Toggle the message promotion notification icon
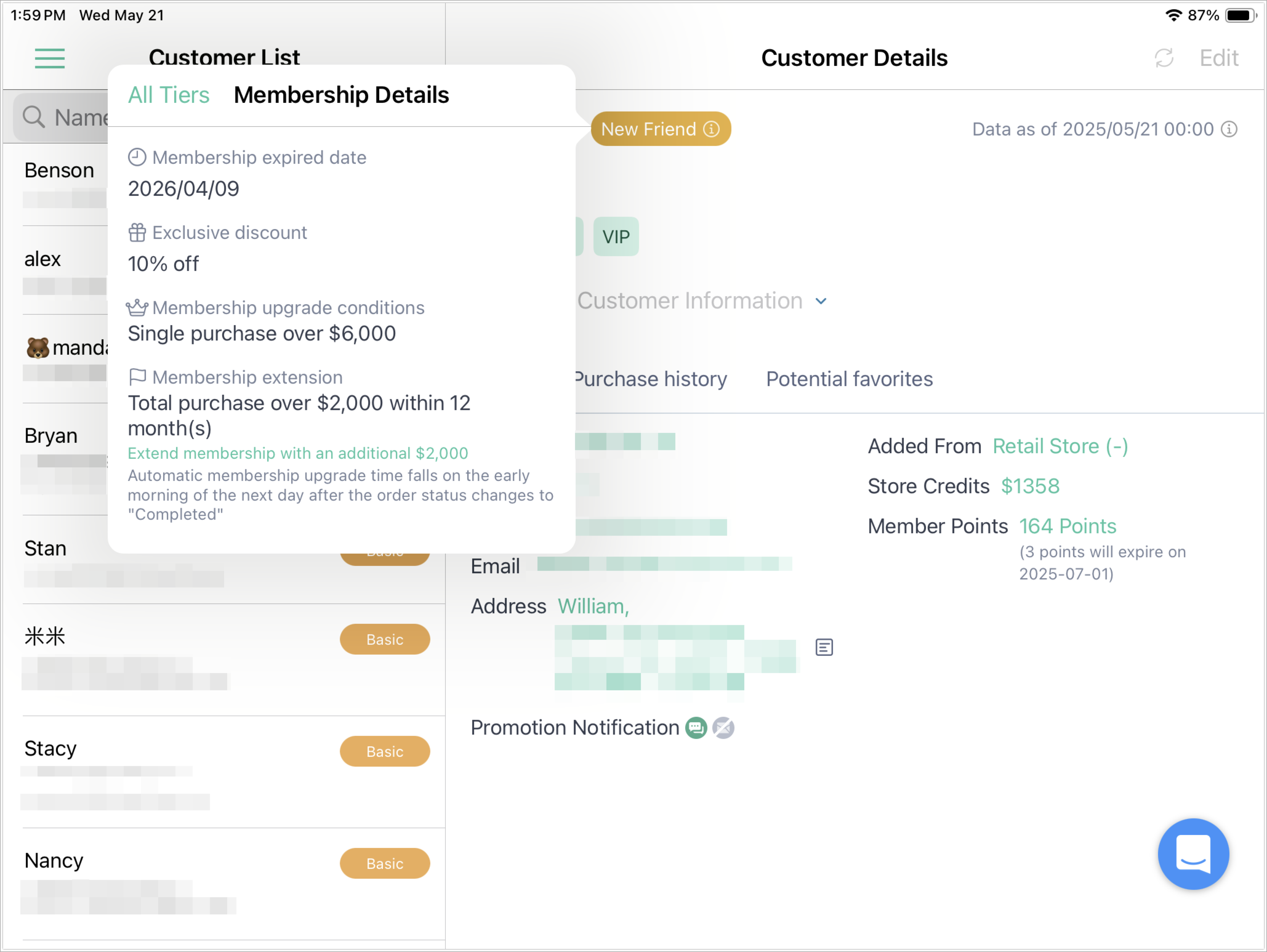Image resolution: width=1267 pixels, height=952 pixels. coord(696,728)
